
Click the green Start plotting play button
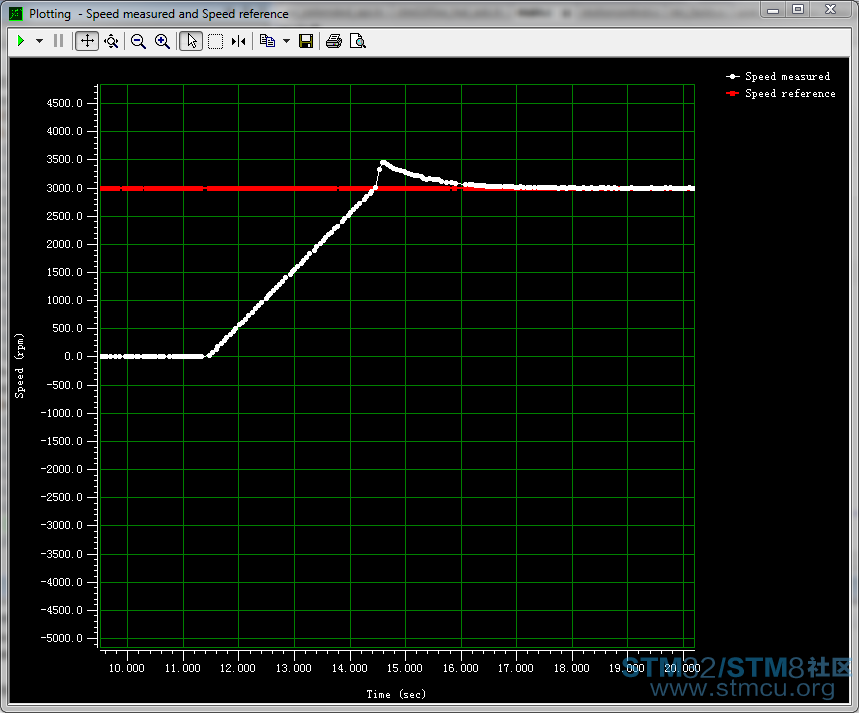[x=21, y=41]
